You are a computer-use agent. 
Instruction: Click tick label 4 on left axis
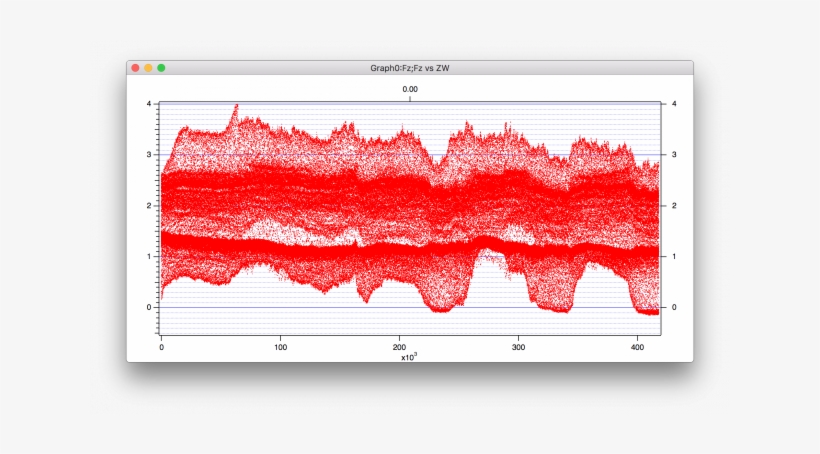149,104
